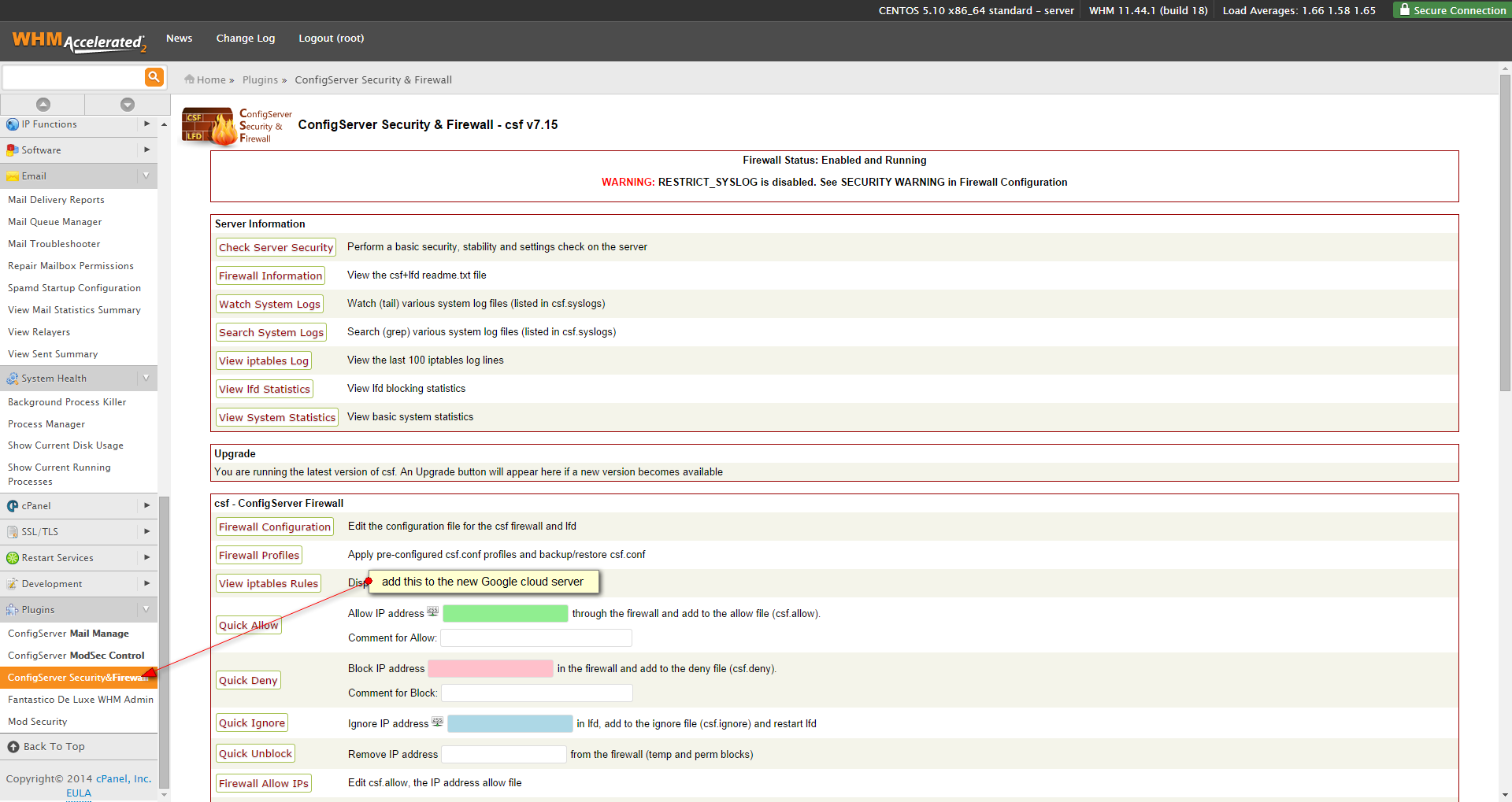This screenshot has height=802, width=1512.
Task: Click the pink Block IP address field
Action: point(491,669)
